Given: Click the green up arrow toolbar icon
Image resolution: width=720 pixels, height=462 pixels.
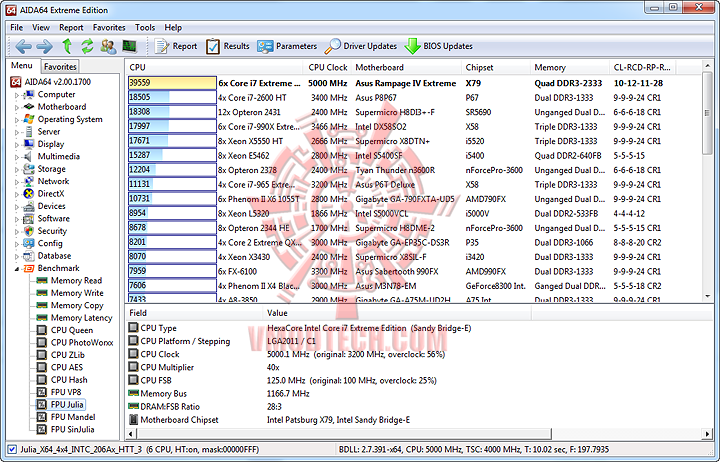Looking at the screenshot, I should pyautogui.click(x=67, y=46).
